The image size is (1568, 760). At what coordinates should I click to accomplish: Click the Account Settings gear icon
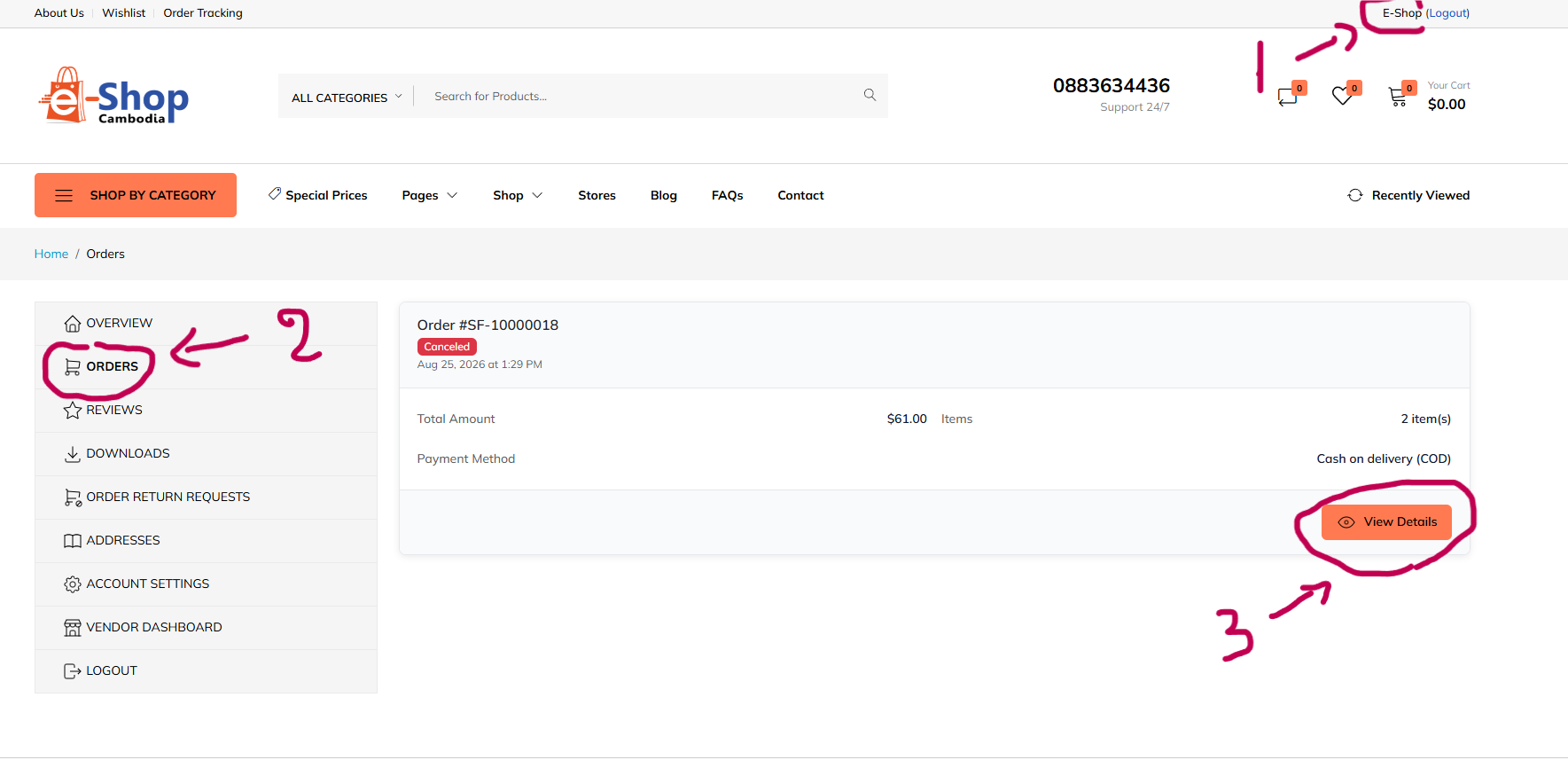73,584
